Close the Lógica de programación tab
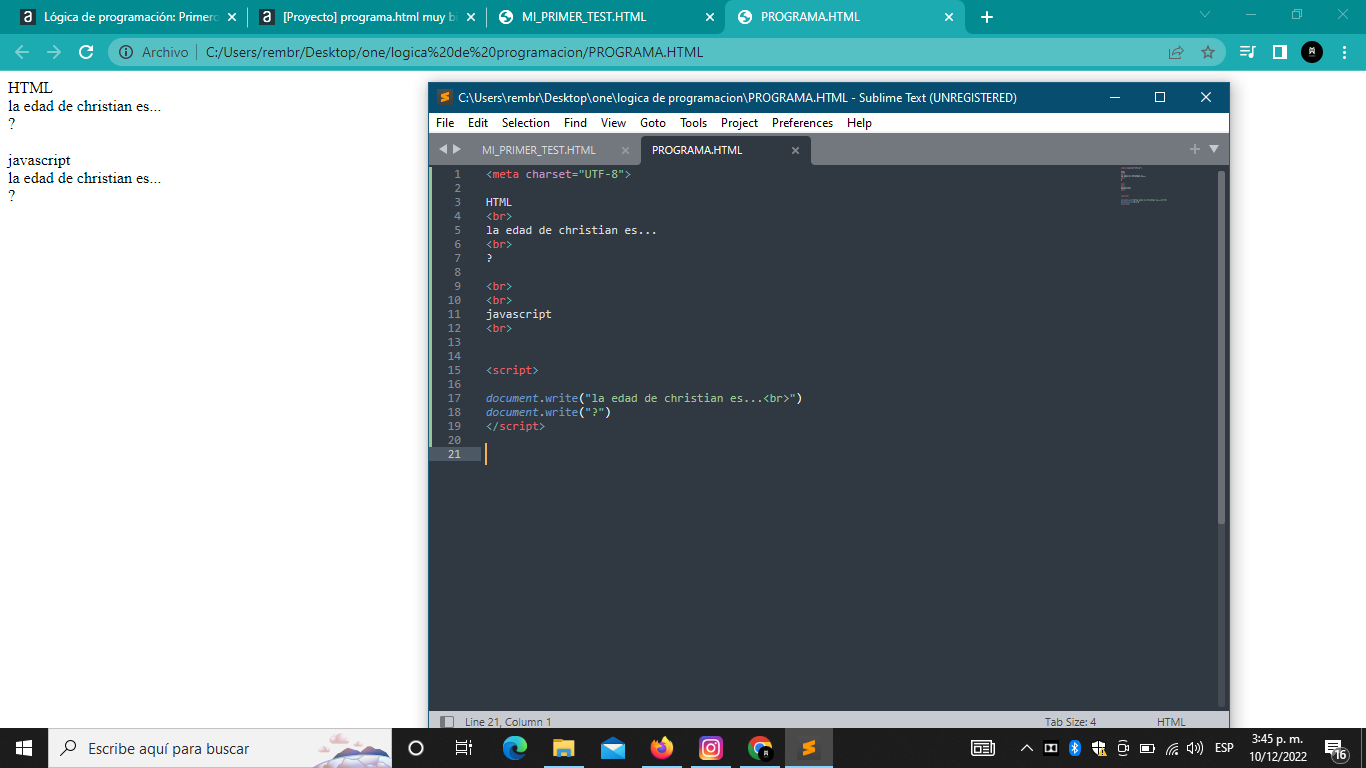Image resolution: width=1366 pixels, height=768 pixels. [x=231, y=17]
